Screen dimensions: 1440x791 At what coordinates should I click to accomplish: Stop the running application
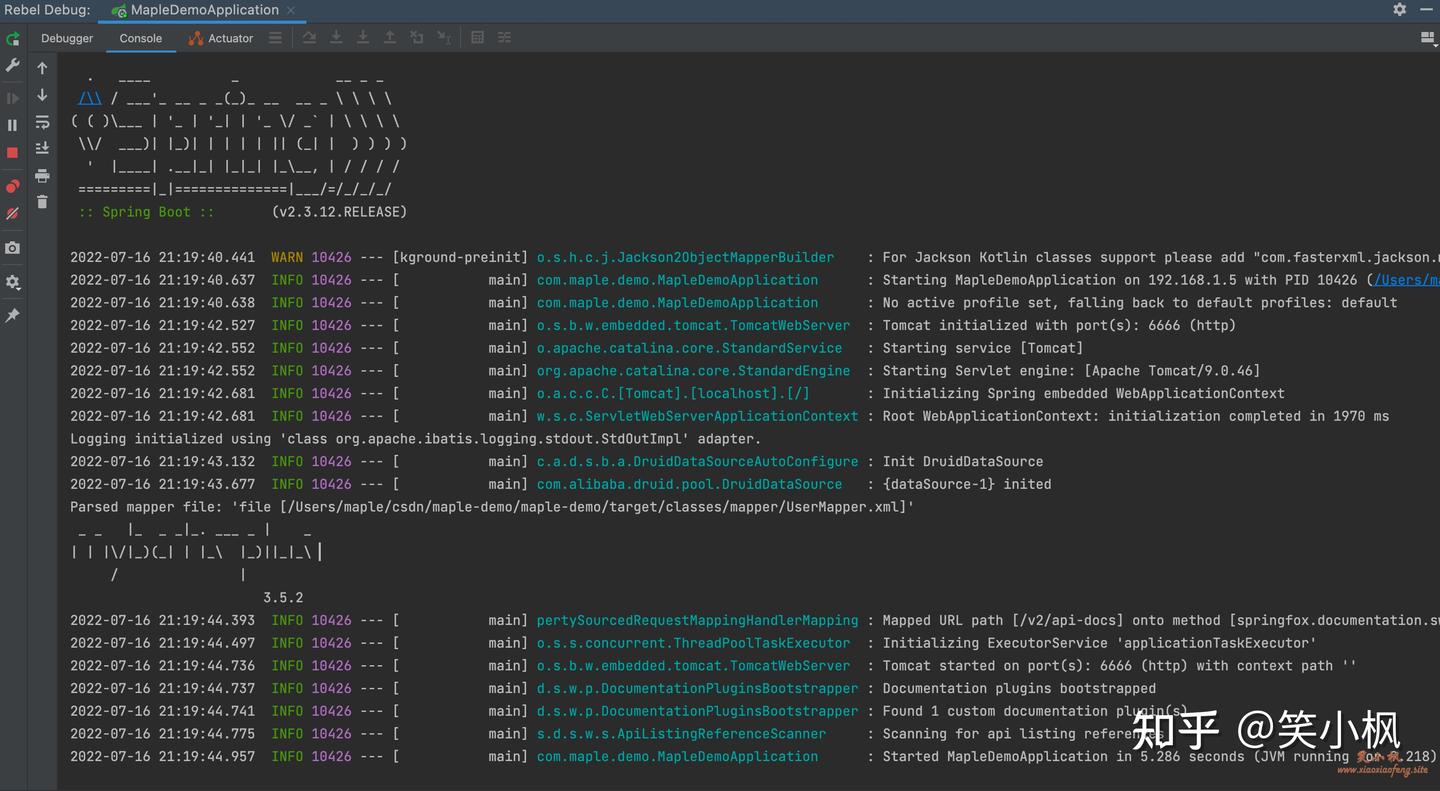click(x=13, y=150)
